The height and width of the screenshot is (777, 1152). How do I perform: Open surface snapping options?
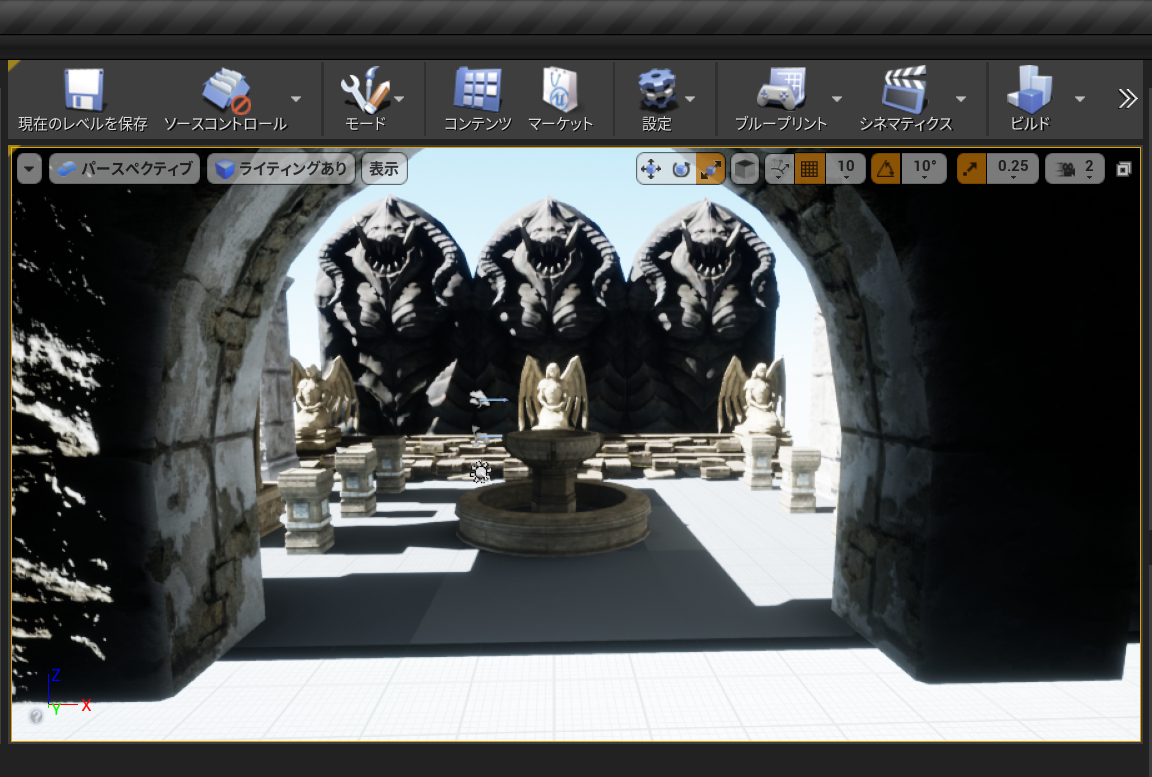pos(778,169)
